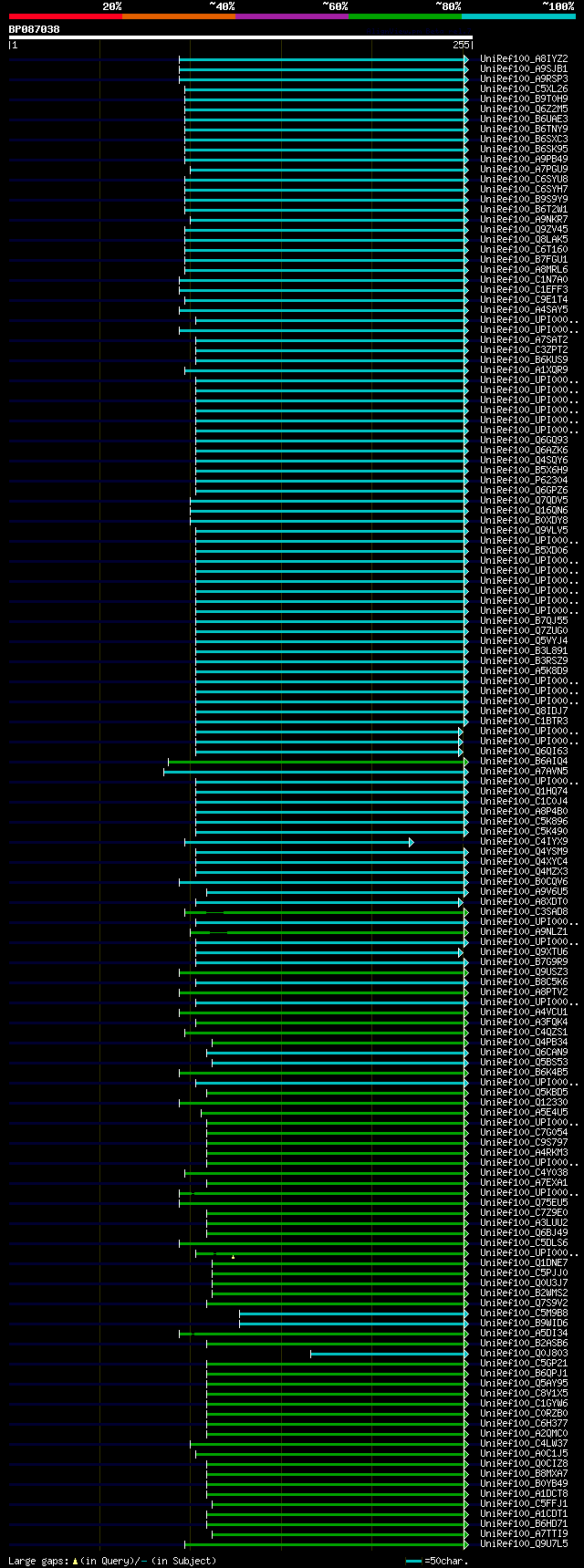Viewport: 584px width, 1568px height.
Task: Select hit label UniRef100_Q9ZV45
Action: click(x=524, y=230)
